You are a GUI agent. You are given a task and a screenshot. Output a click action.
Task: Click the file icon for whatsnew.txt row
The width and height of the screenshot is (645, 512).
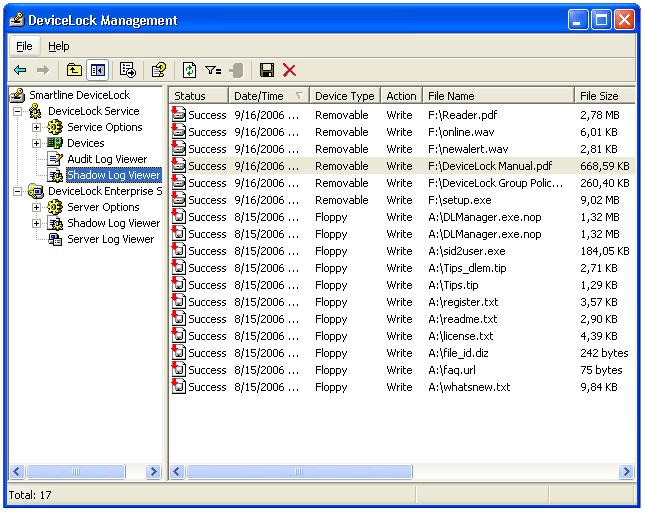click(x=179, y=387)
